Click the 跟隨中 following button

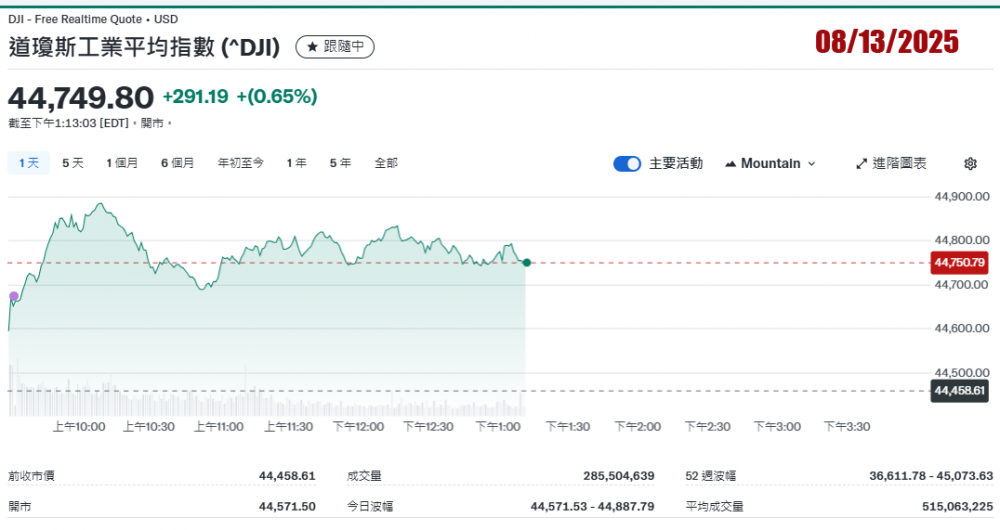[336, 47]
